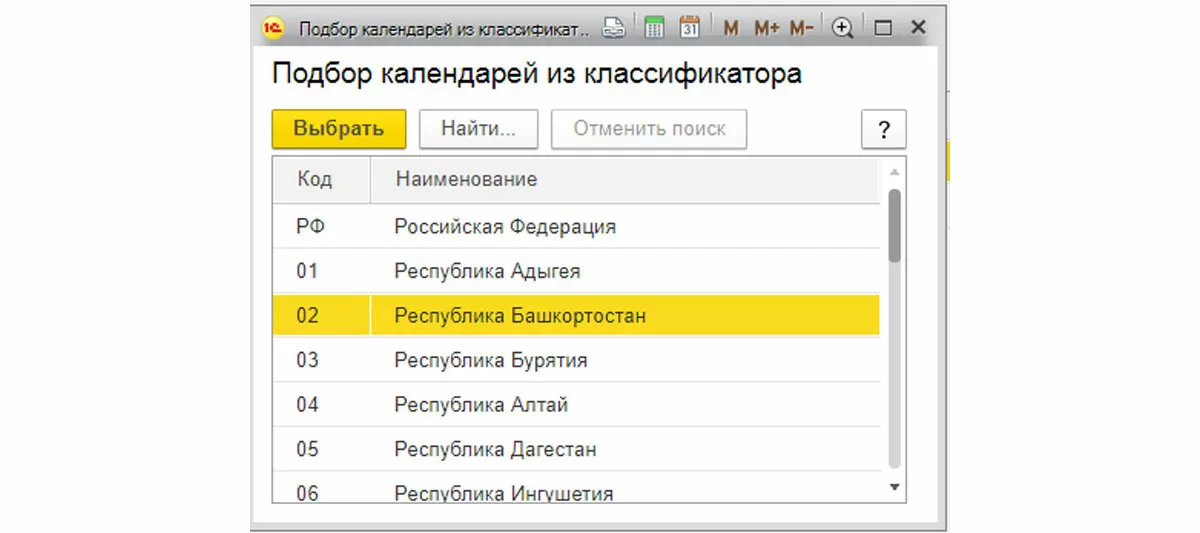Click the M- subtract from memory icon
Screen dimensions: 1200x533
point(801,29)
